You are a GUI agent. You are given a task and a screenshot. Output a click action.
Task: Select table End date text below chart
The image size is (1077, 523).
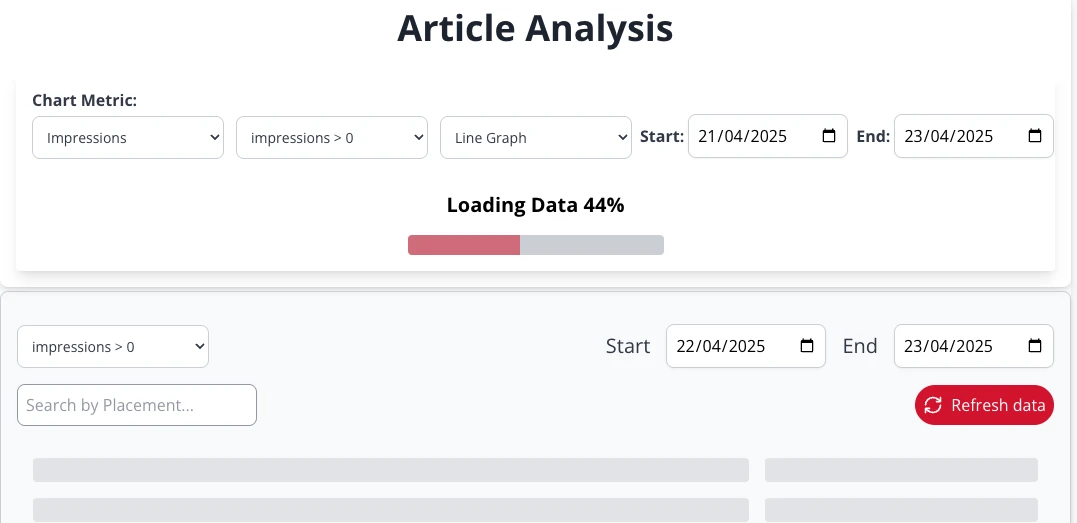click(x=948, y=346)
